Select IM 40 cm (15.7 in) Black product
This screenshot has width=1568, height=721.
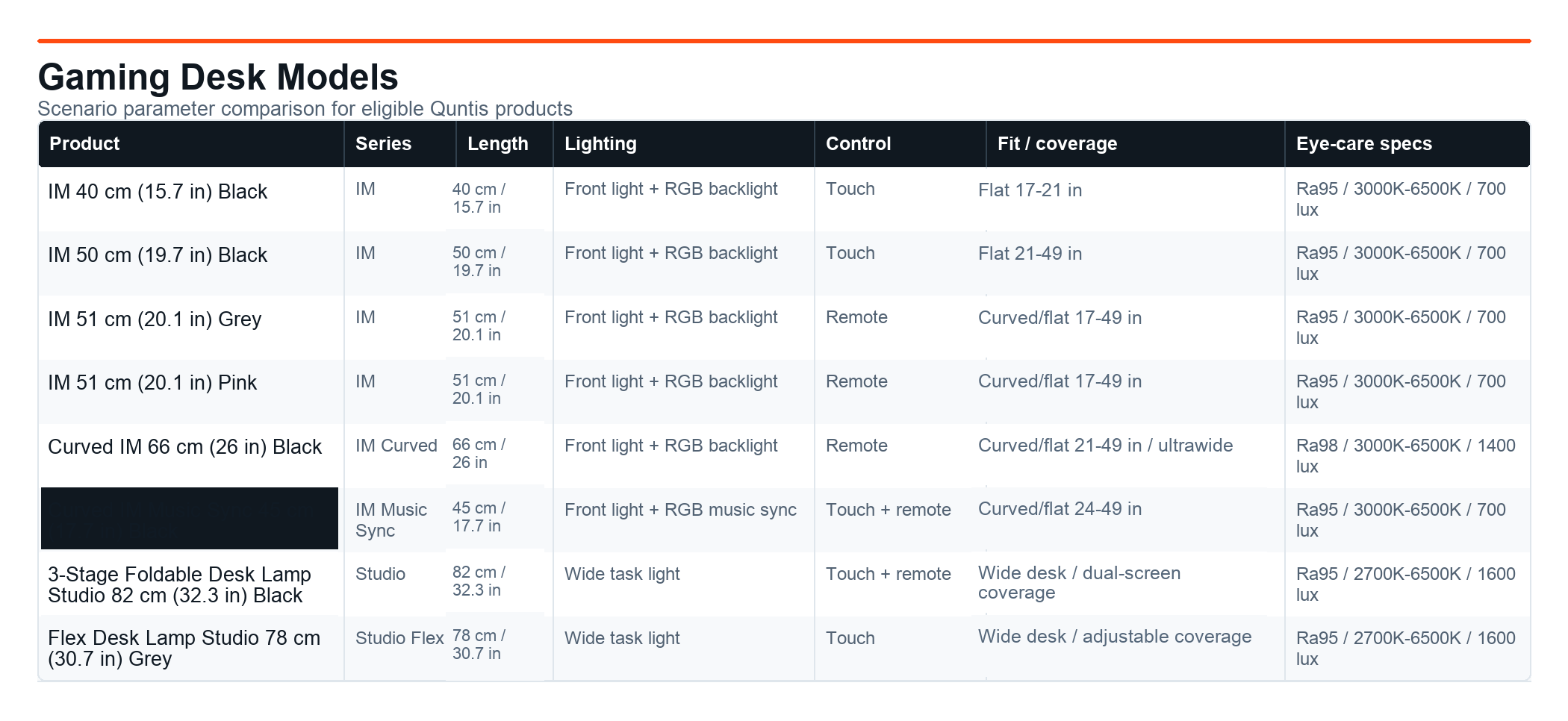click(158, 192)
